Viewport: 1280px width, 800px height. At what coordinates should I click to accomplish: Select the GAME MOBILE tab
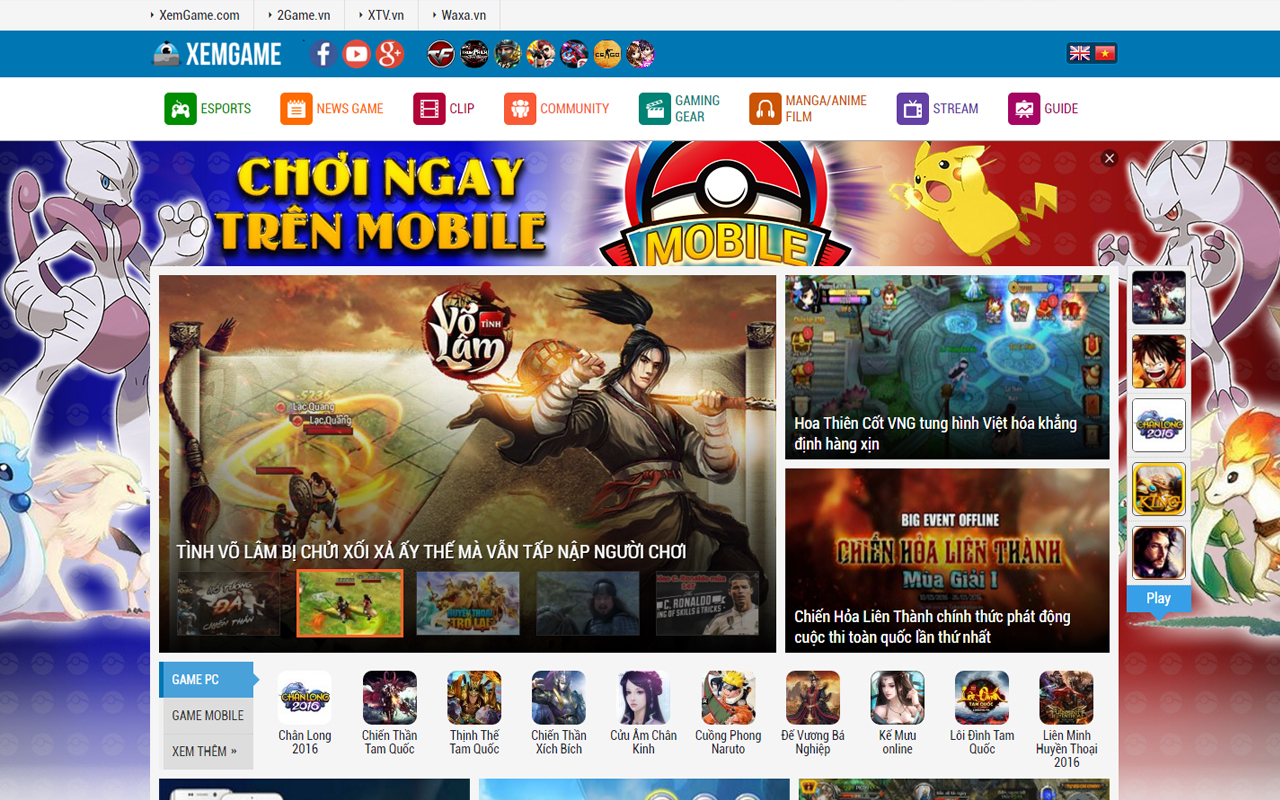[x=207, y=716]
